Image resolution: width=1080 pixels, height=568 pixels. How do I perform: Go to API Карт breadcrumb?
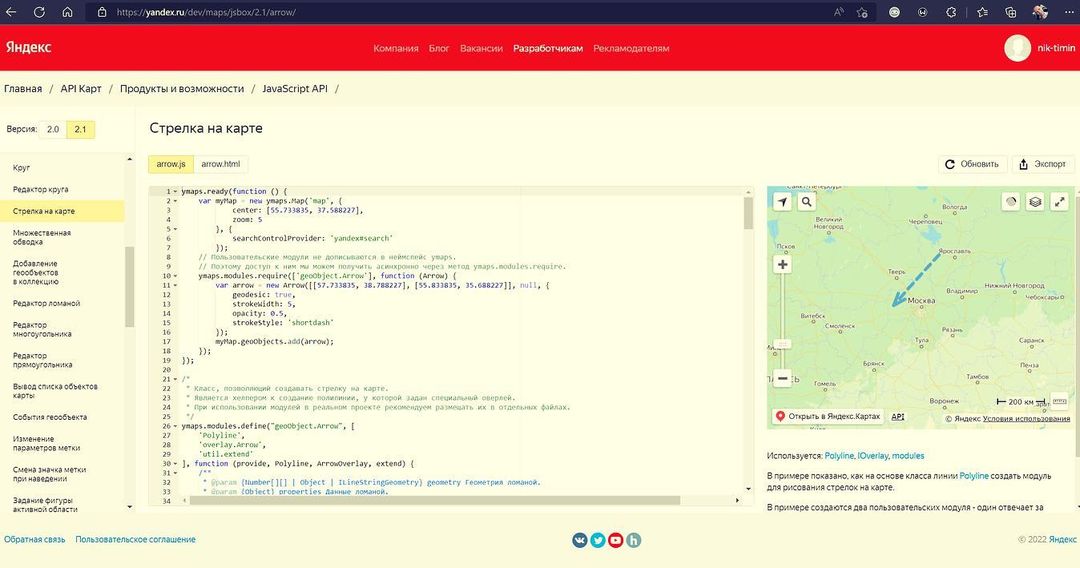(x=81, y=89)
